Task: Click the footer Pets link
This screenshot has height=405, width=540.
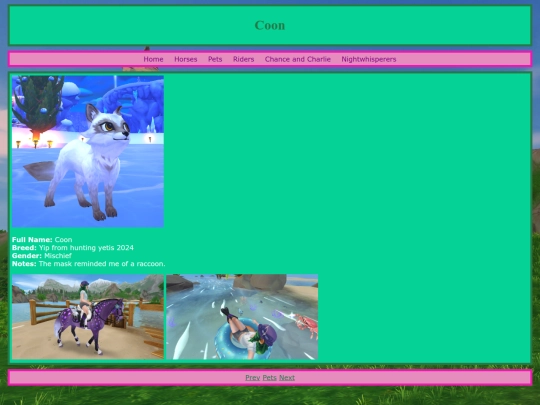Action: coord(269,377)
